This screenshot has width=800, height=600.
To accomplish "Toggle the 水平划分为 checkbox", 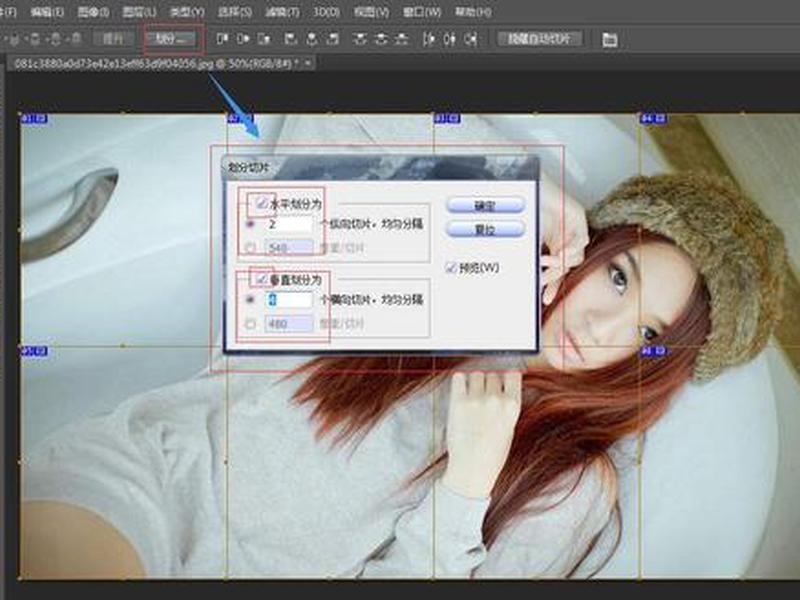I will pos(261,204).
